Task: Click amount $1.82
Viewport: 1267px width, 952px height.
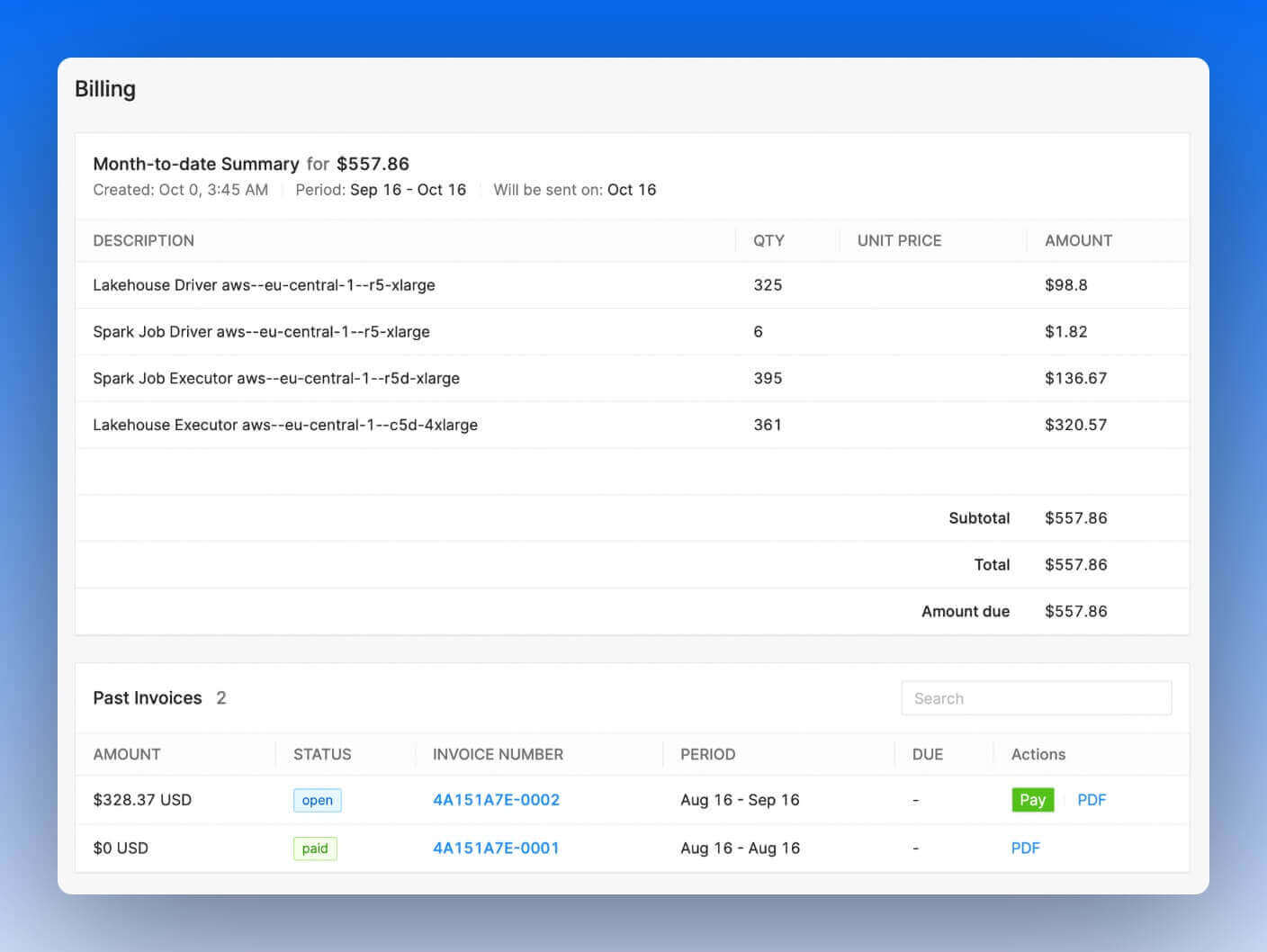Action: (1066, 332)
